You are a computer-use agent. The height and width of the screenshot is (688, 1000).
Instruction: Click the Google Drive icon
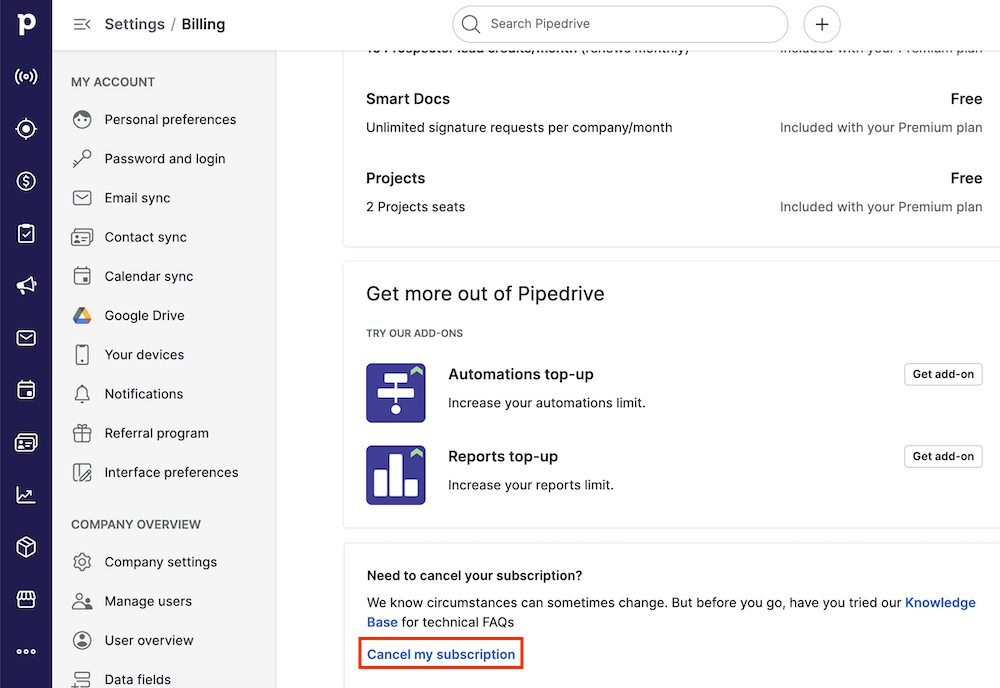pyautogui.click(x=82, y=316)
